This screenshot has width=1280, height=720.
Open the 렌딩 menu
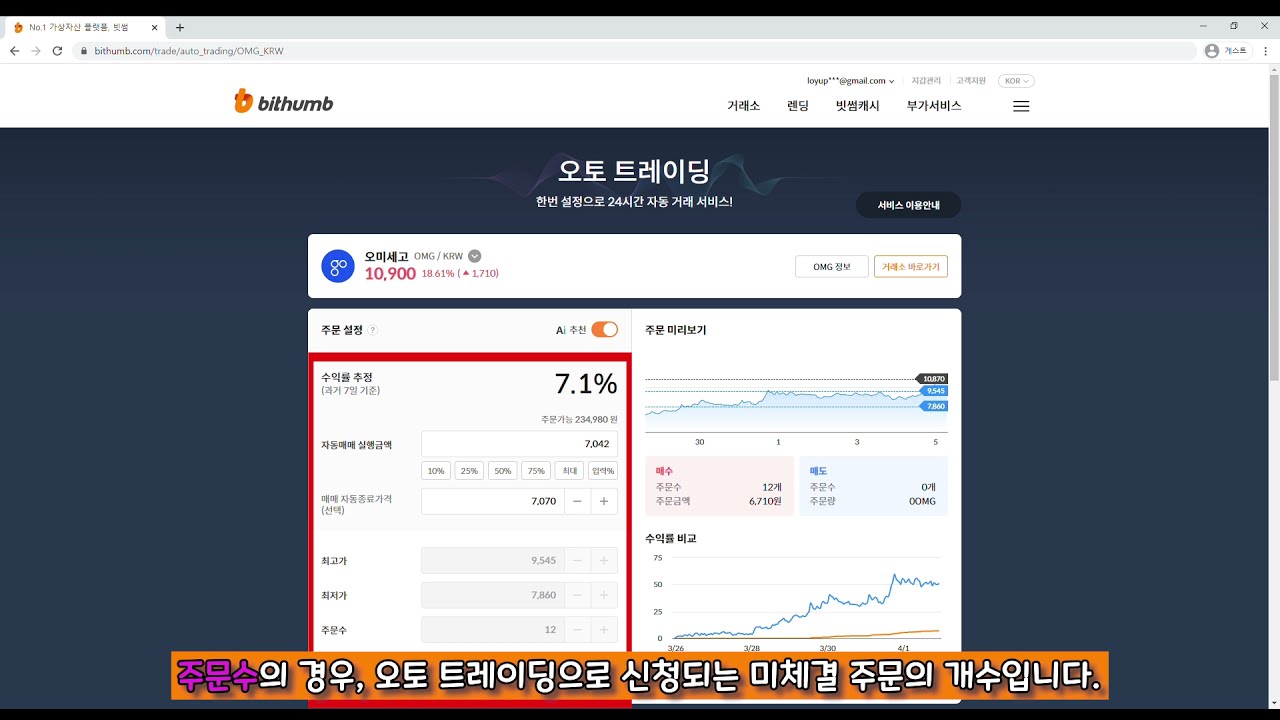(x=798, y=106)
